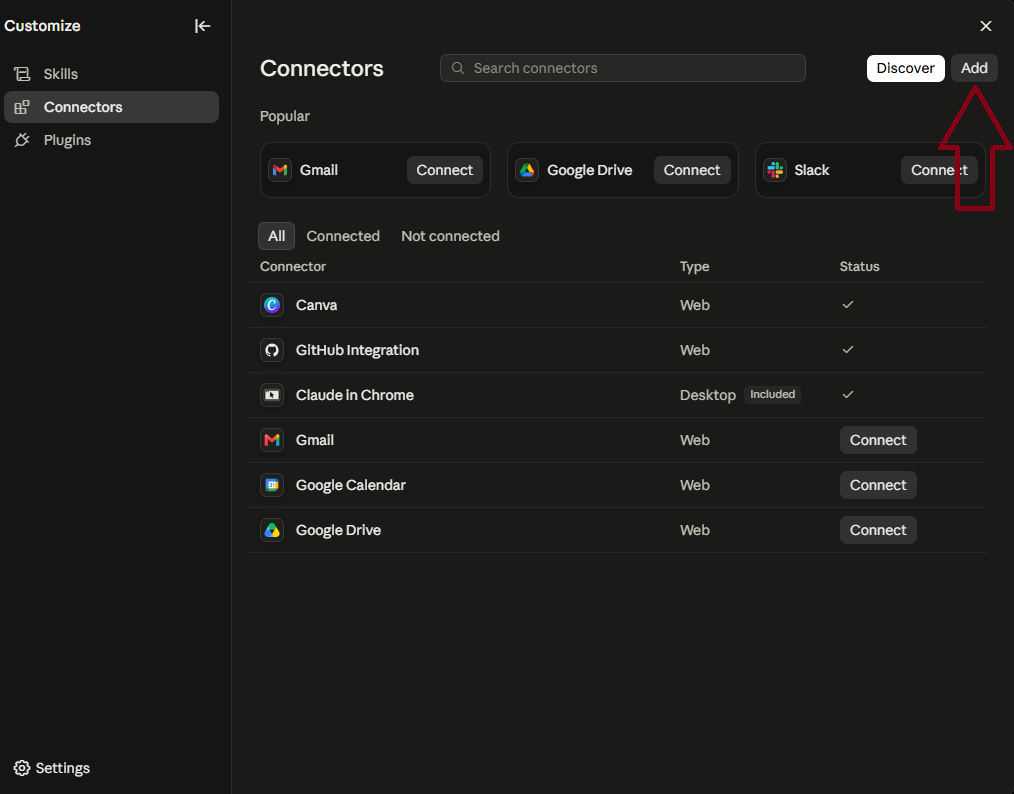This screenshot has height=794, width=1014.
Task: Connect Google Drive in the connector table
Action: click(878, 530)
